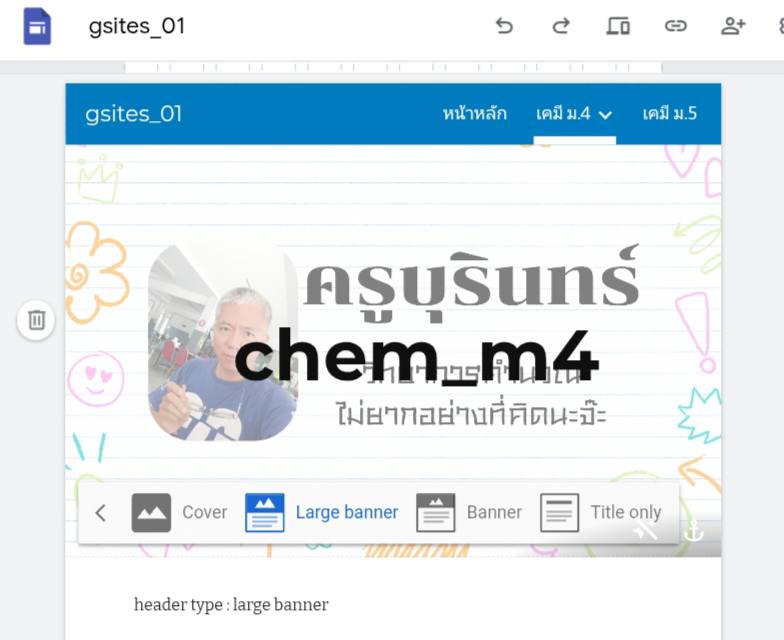The width and height of the screenshot is (784, 640).
Task: Undo the last action
Action: coord(504,26)
